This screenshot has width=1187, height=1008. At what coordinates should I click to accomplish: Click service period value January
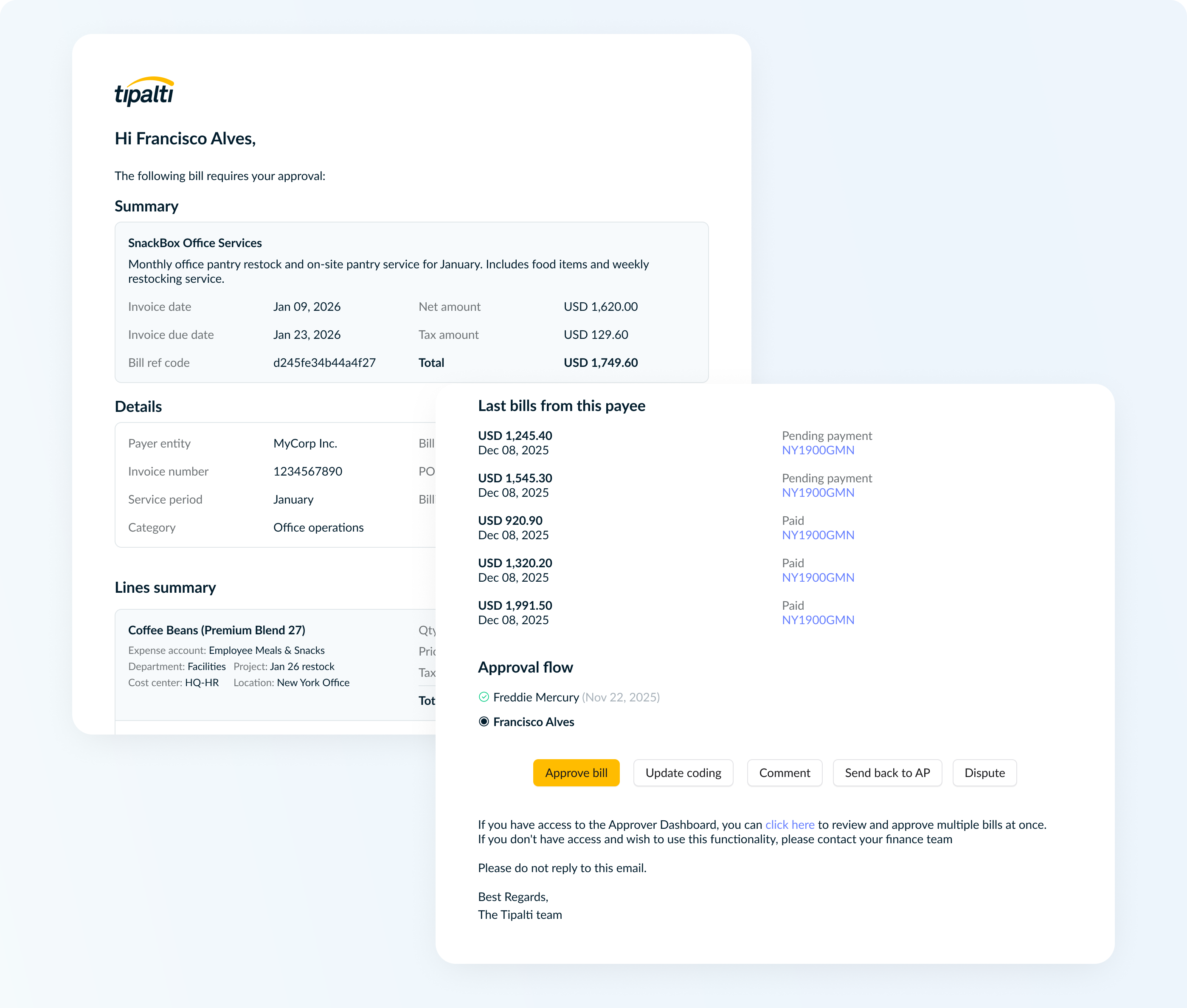click(x=293, y=499)
